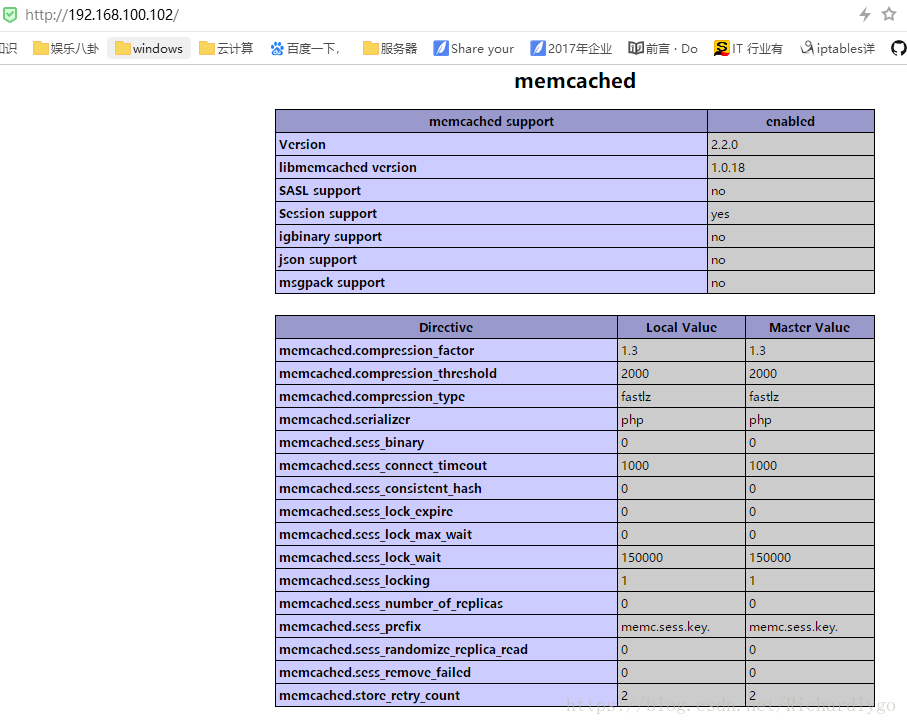Click memcached.compression_threshold local value 2000
This screenshot has width=907, height=725.
pyautogui.click(x=635, y=374)
